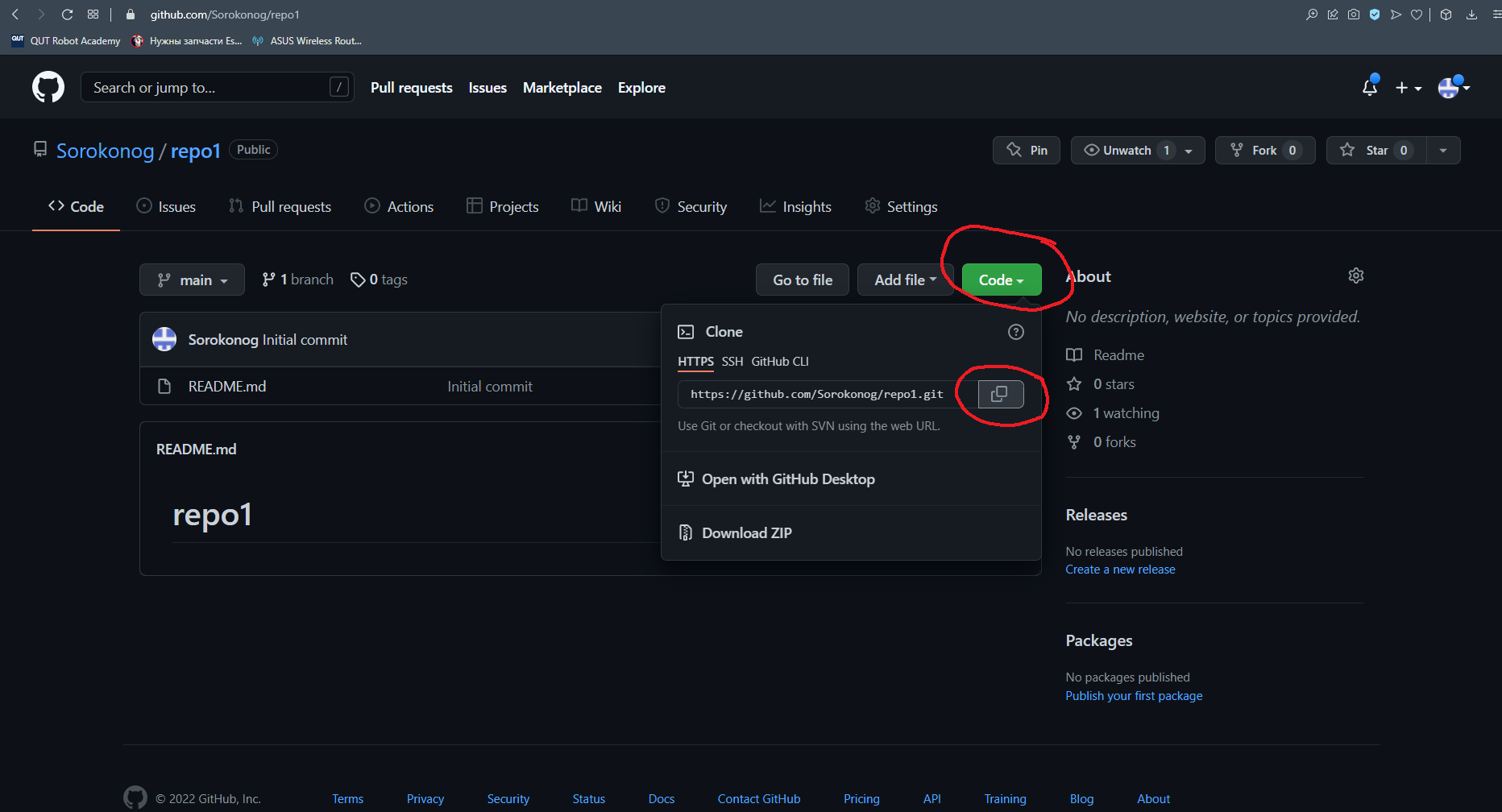This screenshot has width=1502, height=812.
Task: Open the About section settings gear
Action: pos(1356,276)
